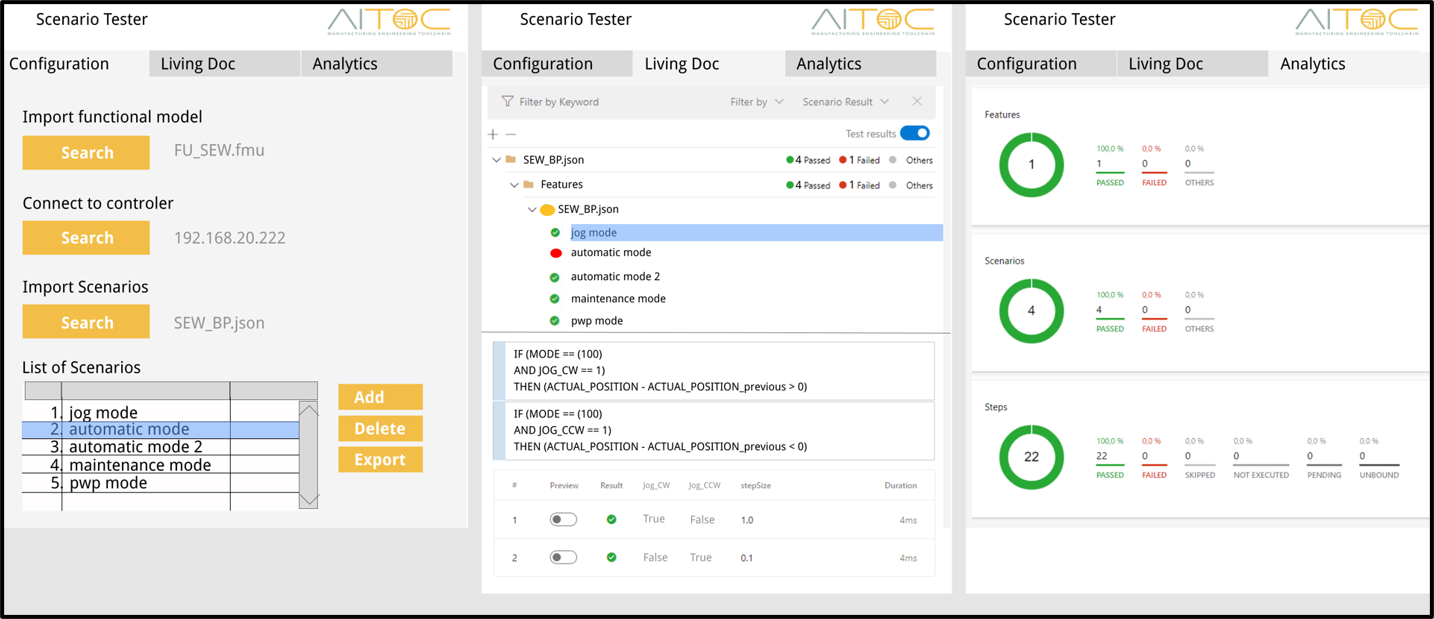Click the green check icon next to jog mode
The image size is (1434, 619).
(555, 232)
